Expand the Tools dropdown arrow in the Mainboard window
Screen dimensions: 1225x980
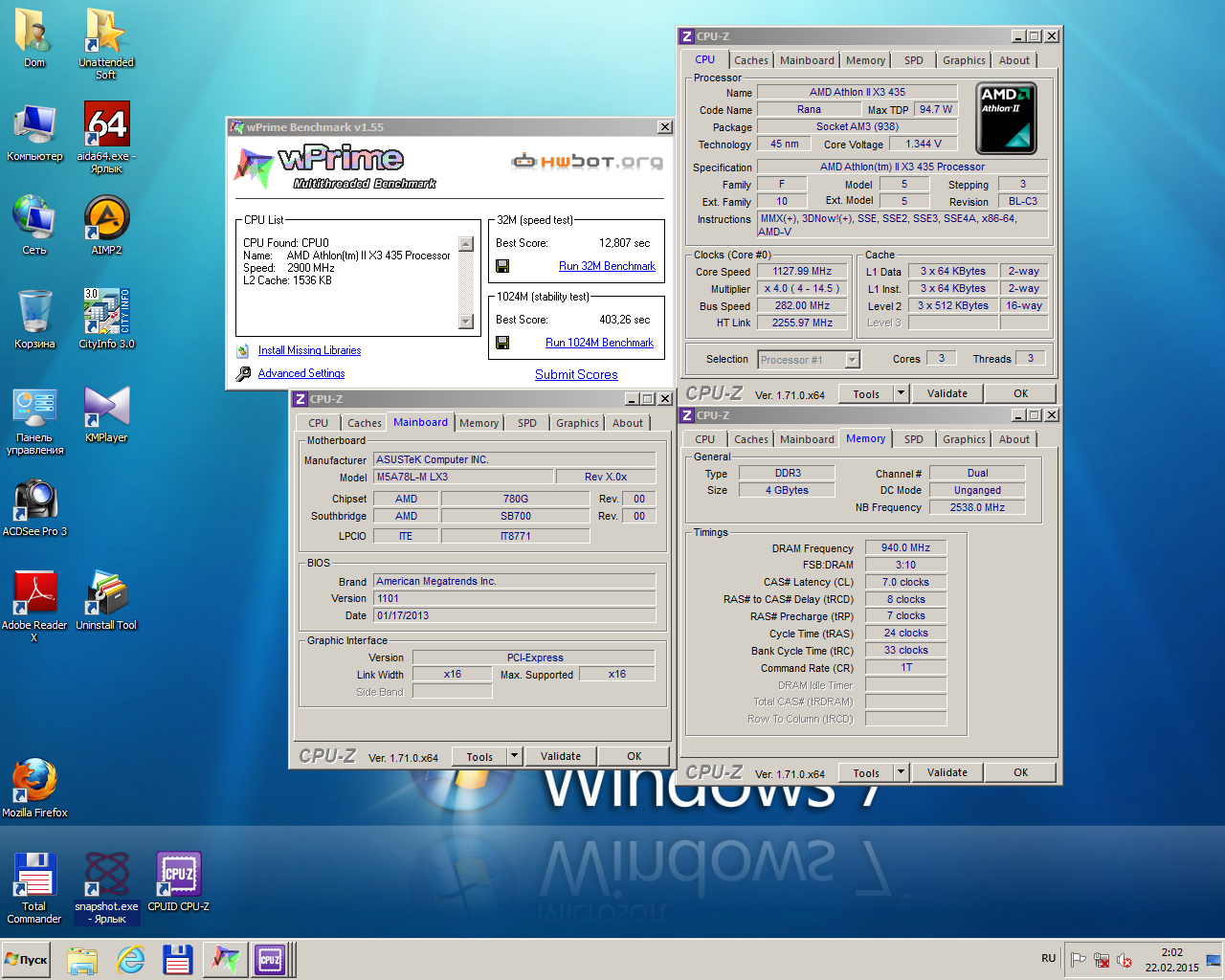(x=514, y=756)
